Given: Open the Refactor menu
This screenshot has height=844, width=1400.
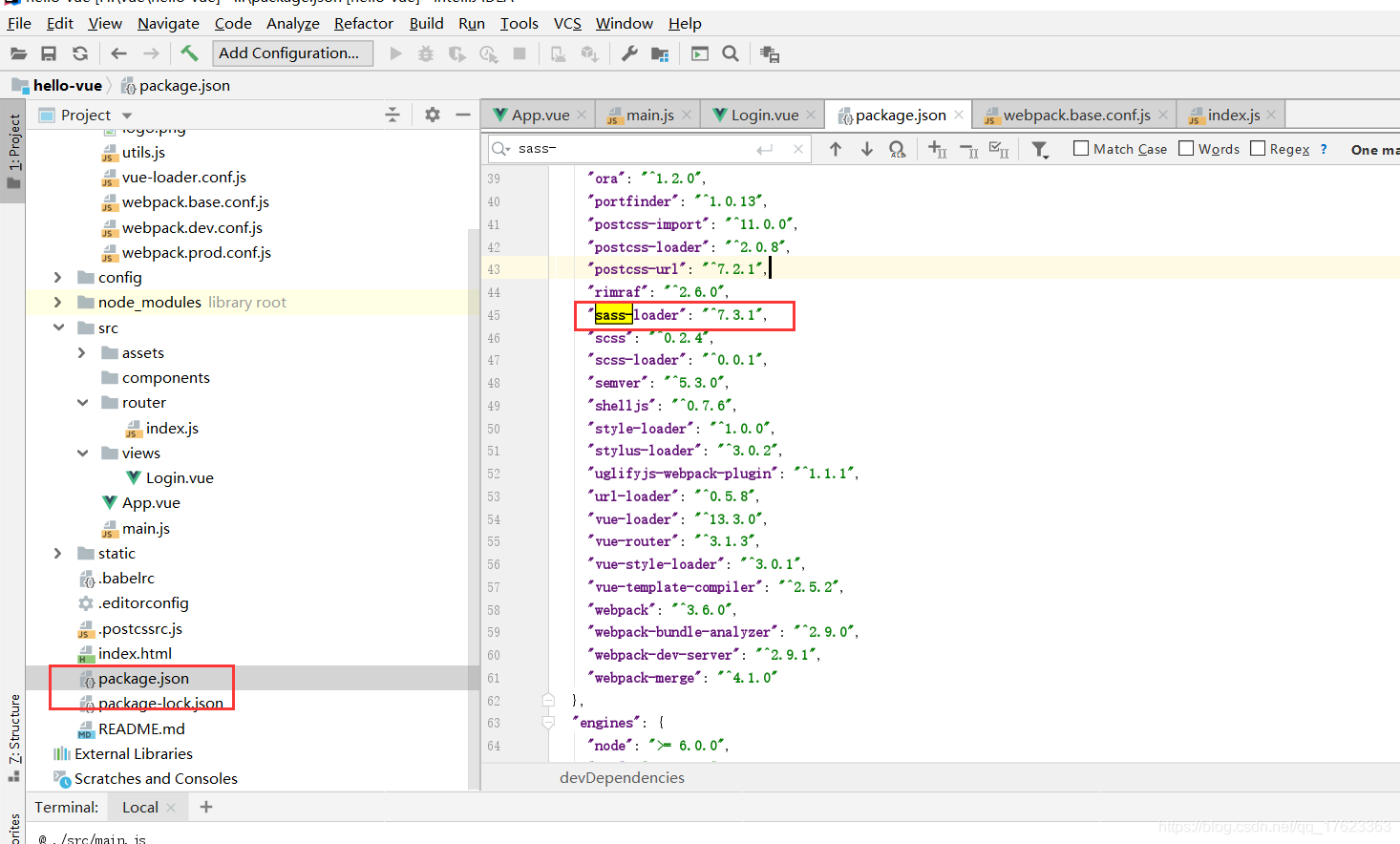Looking at the screenshot, I should (363, 23).
